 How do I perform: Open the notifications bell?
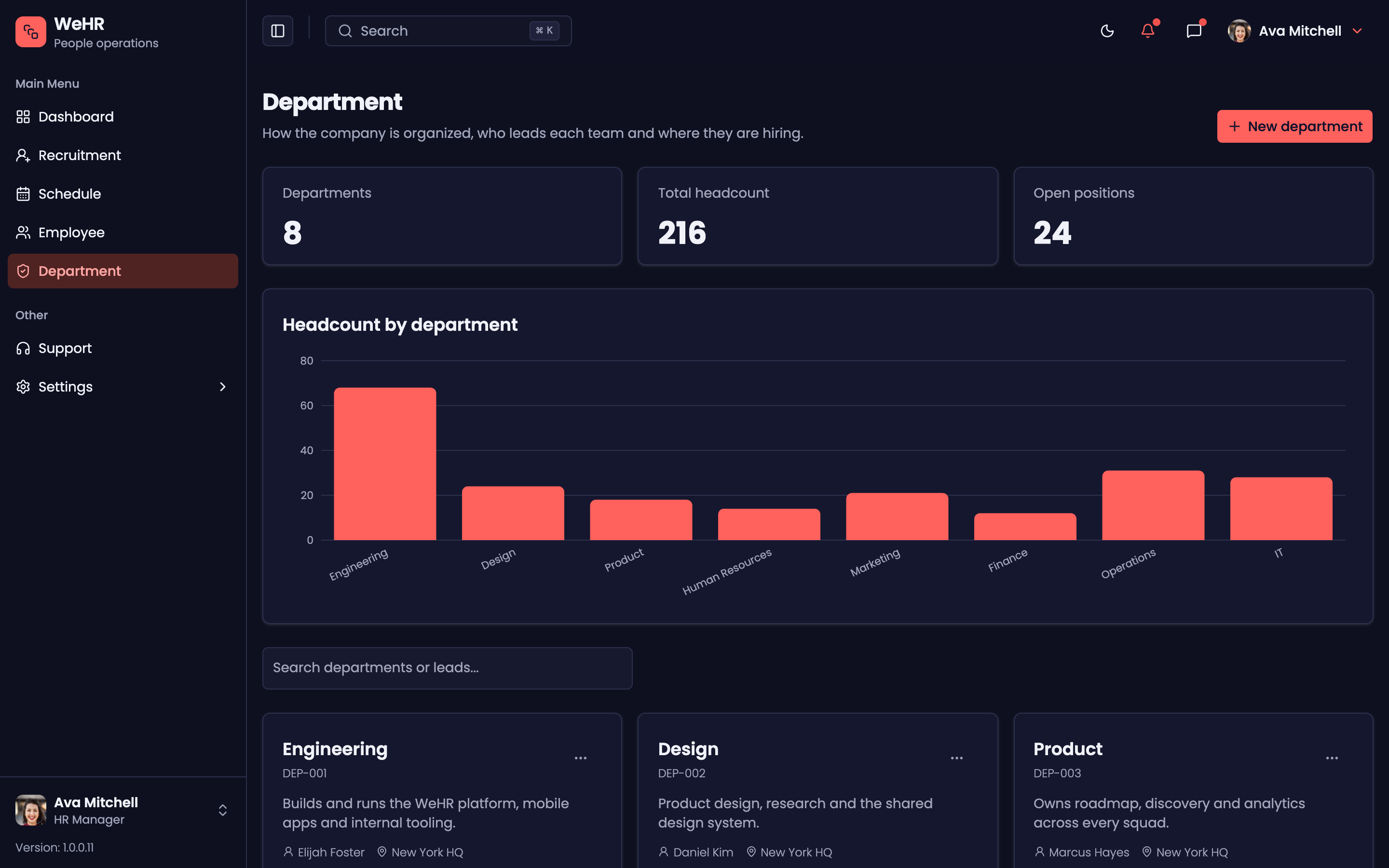click(1148, 31)
